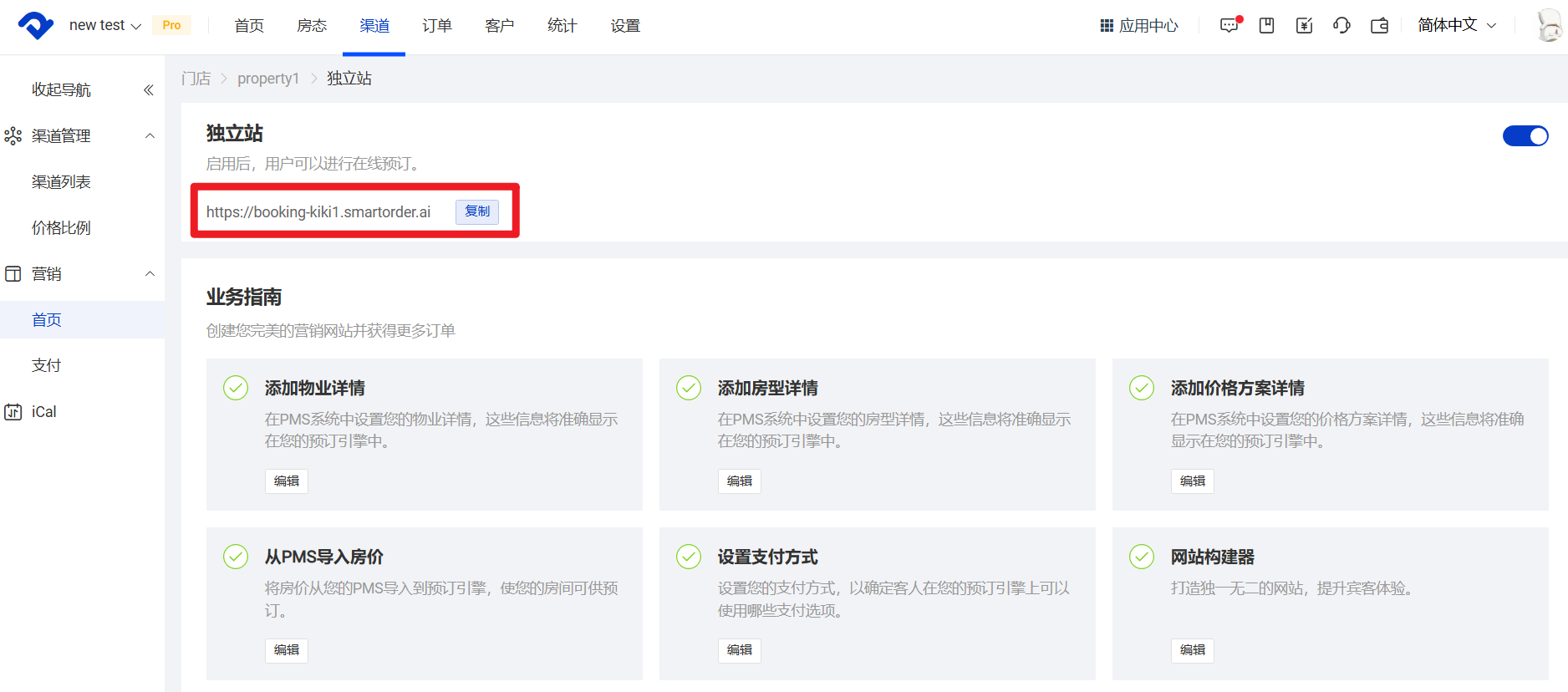Click the 应用中心 grid icon
Screen dimensions: 1568x692
pyautogui.click(x=1107, y=26)
